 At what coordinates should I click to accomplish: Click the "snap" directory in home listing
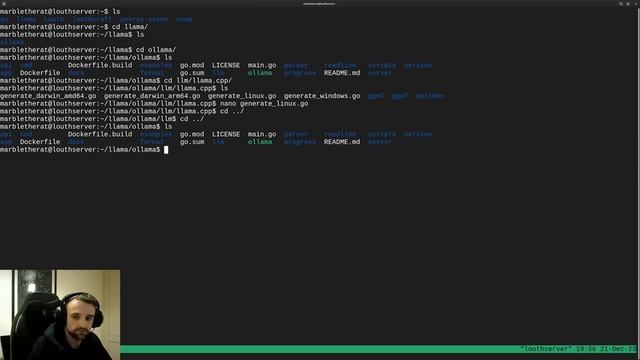184,19
